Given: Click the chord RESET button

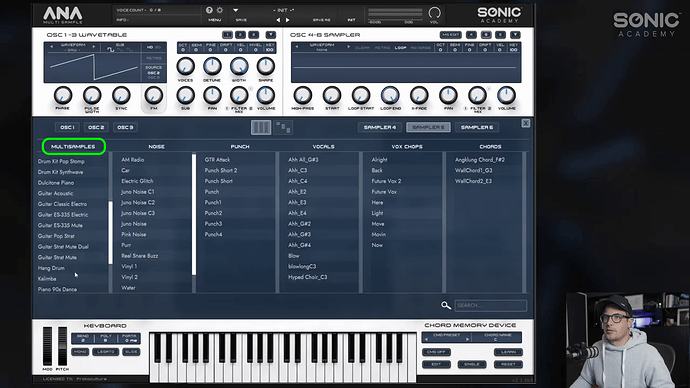Looking at the screenshot, I should (x=508, y=364).
